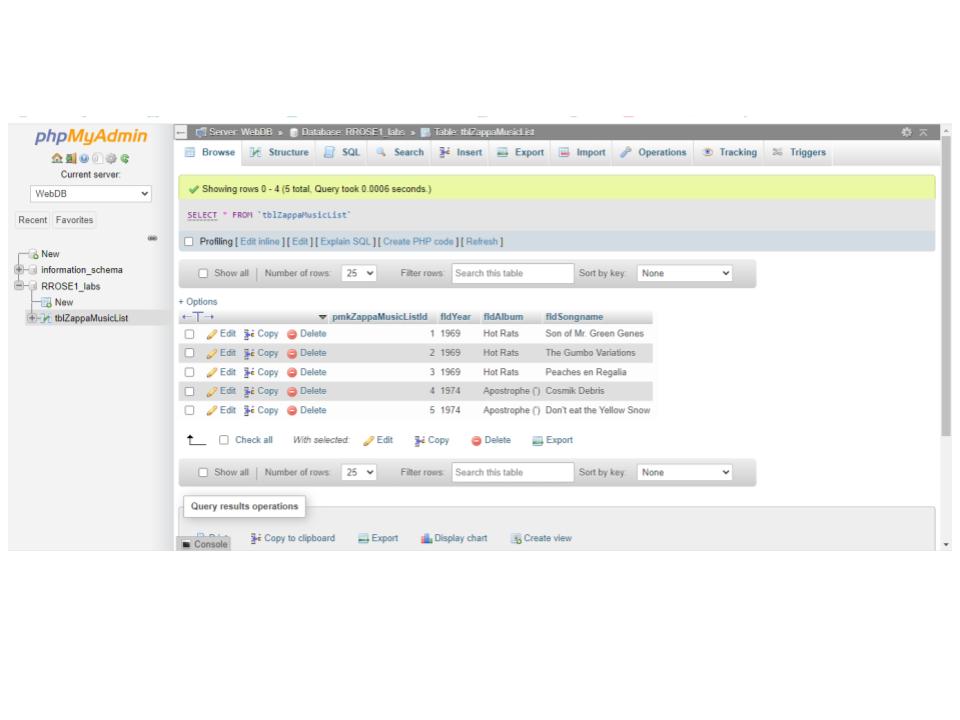Screen dimensions: 960x720
Task: Click the red Delete icon for Cosmik Debris row
Action: [293, 390]
